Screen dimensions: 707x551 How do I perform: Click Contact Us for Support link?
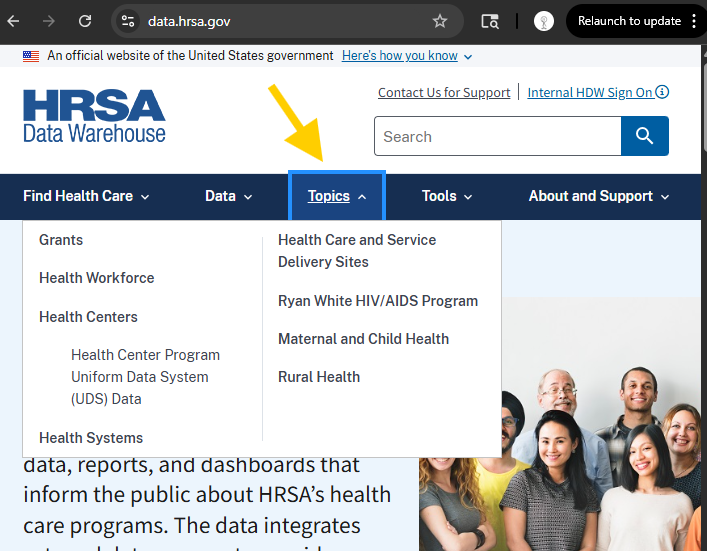444,92
